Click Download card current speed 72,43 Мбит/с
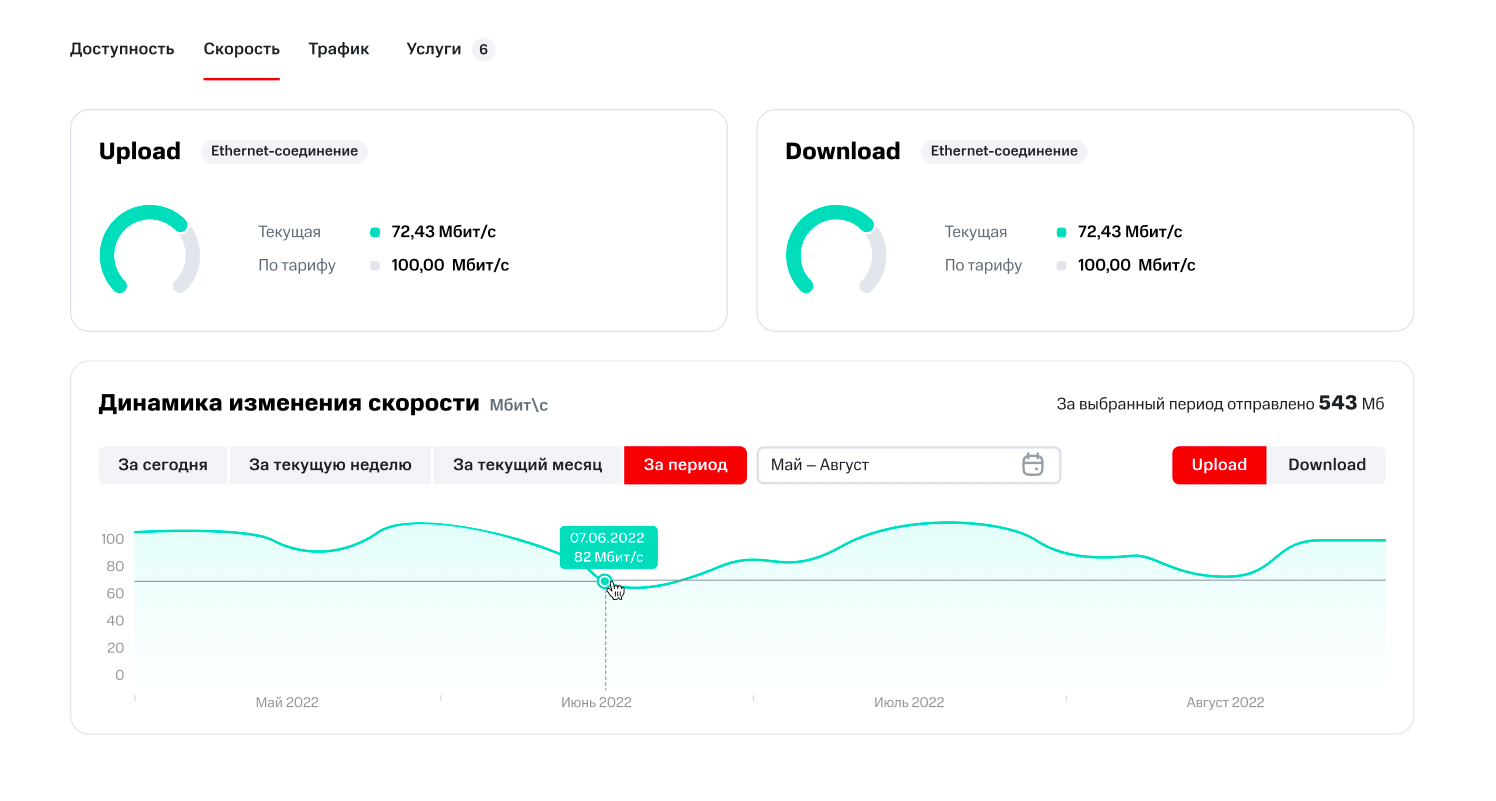The image size is (1496, 801). pos(1130,232)
